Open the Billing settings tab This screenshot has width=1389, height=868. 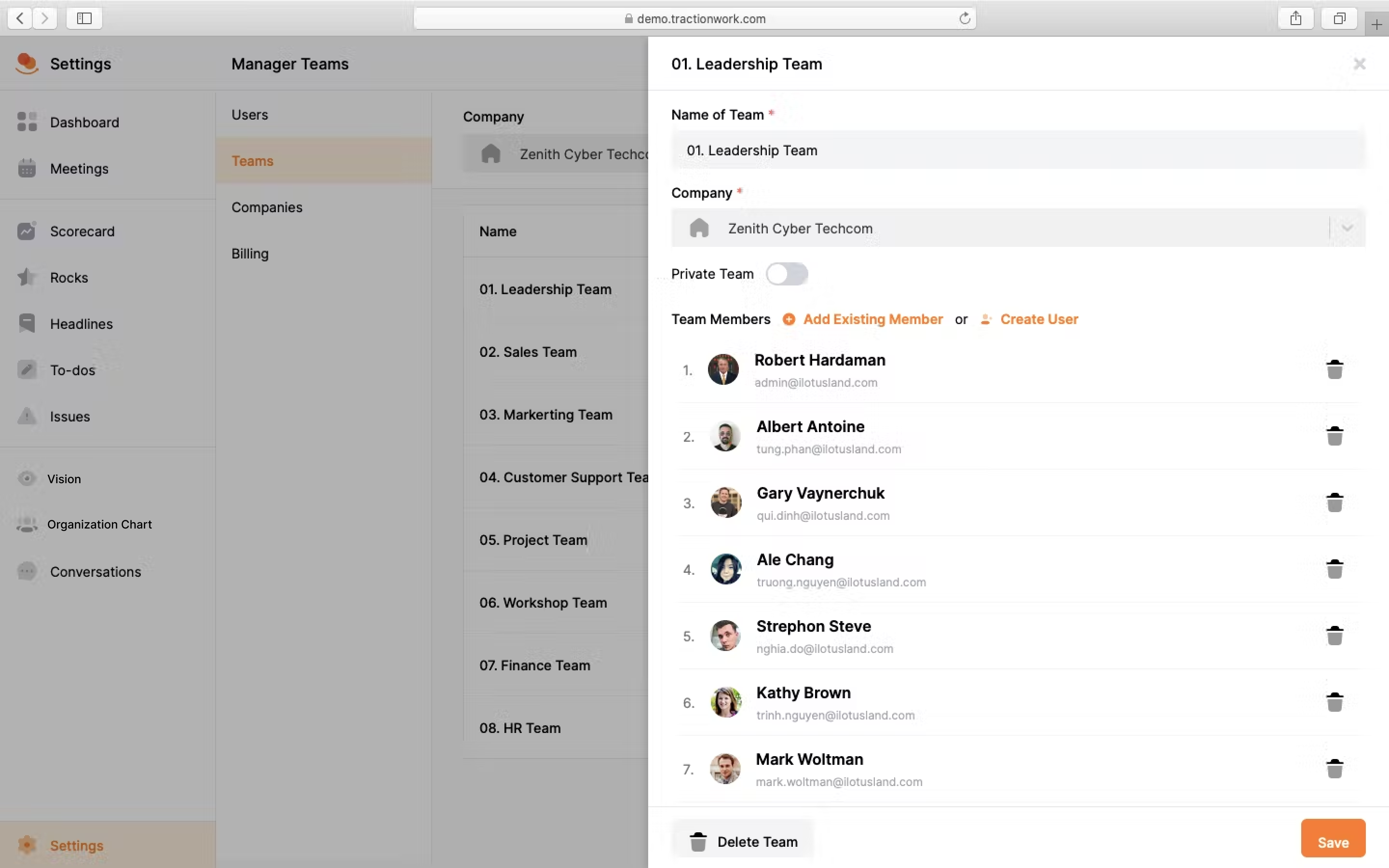250,254
